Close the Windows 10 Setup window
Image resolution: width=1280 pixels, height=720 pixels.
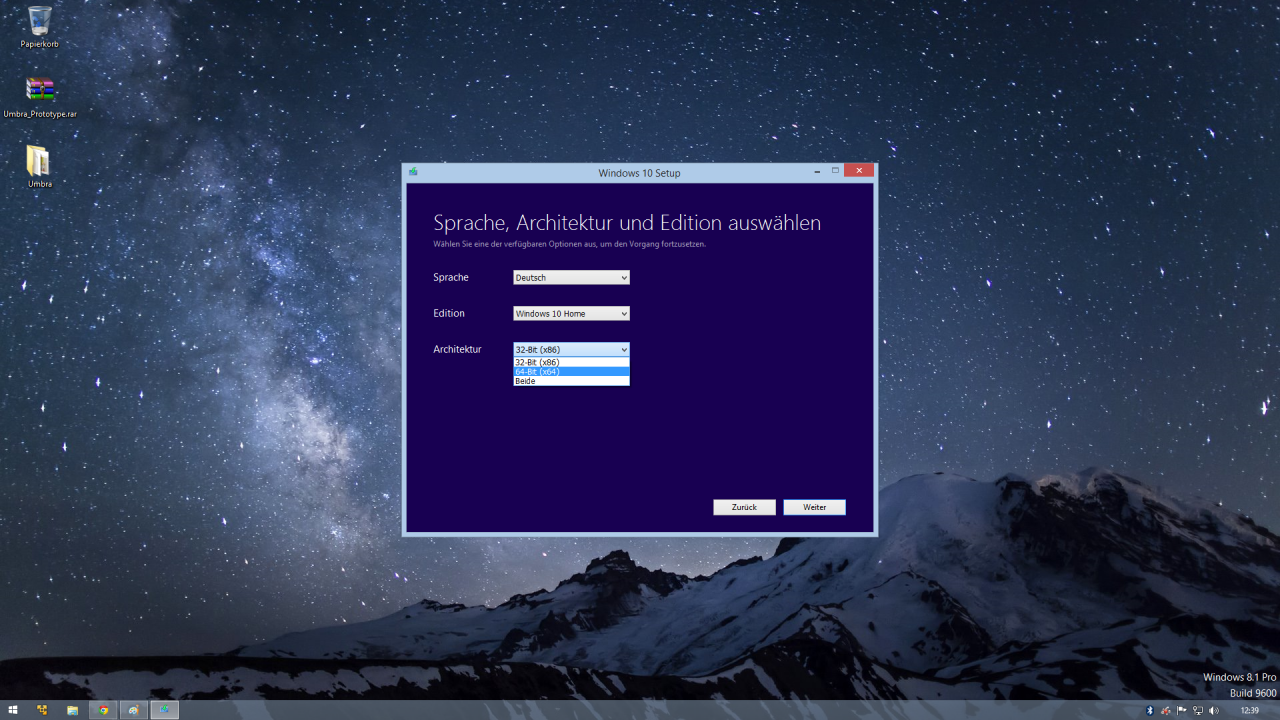(858, 171)
